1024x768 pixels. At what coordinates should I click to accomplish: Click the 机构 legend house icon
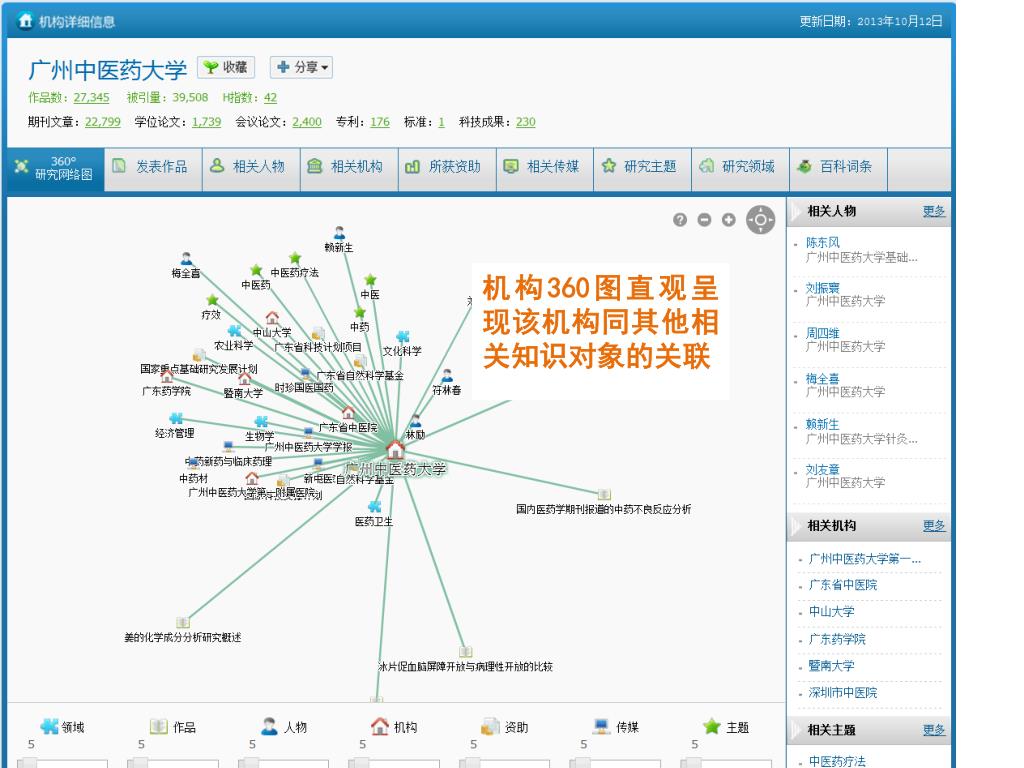coord(379,726)
